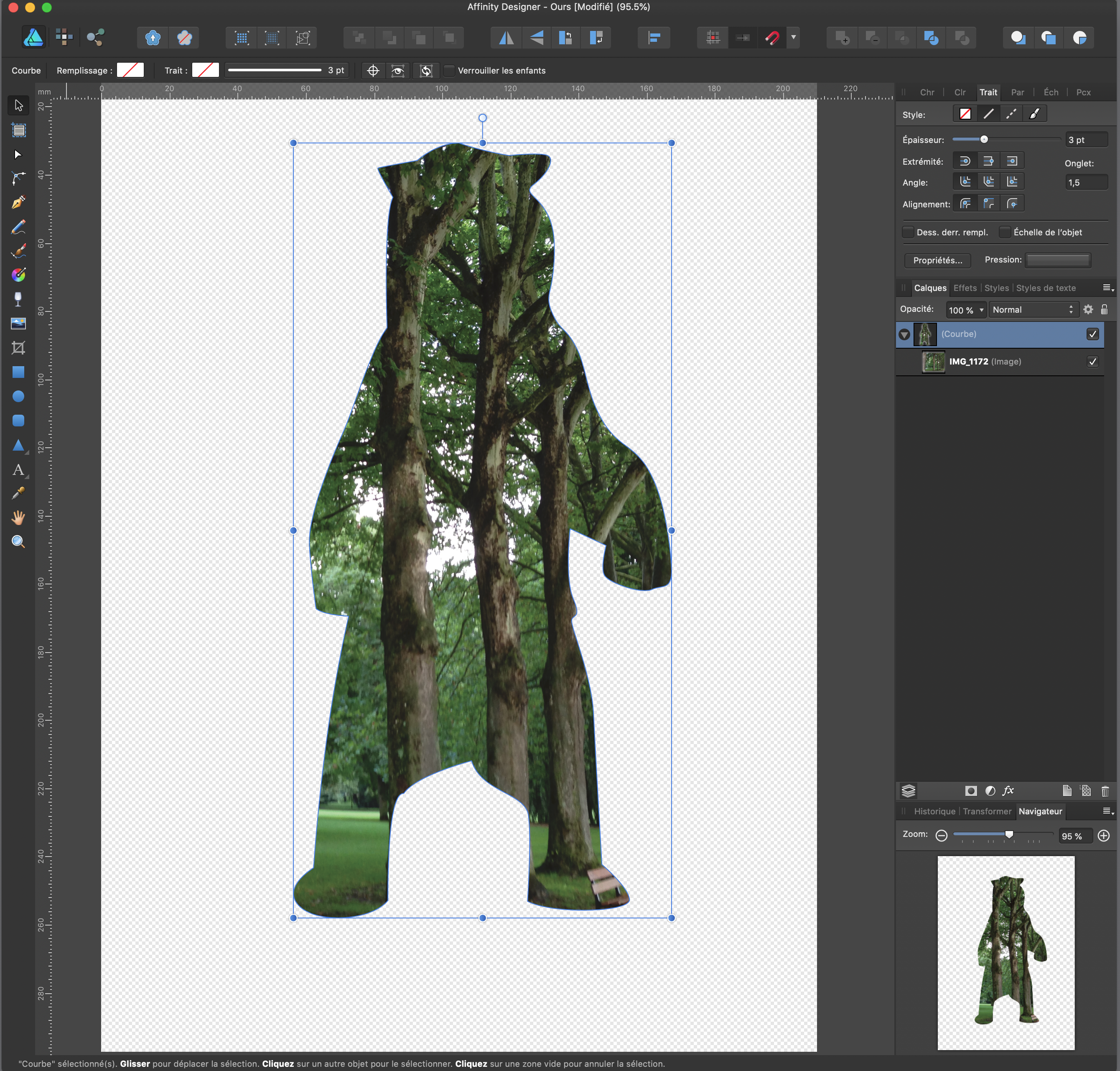The image size is (1120, 1071).
Task: Select the Node tool
Action: click(18, 155)
